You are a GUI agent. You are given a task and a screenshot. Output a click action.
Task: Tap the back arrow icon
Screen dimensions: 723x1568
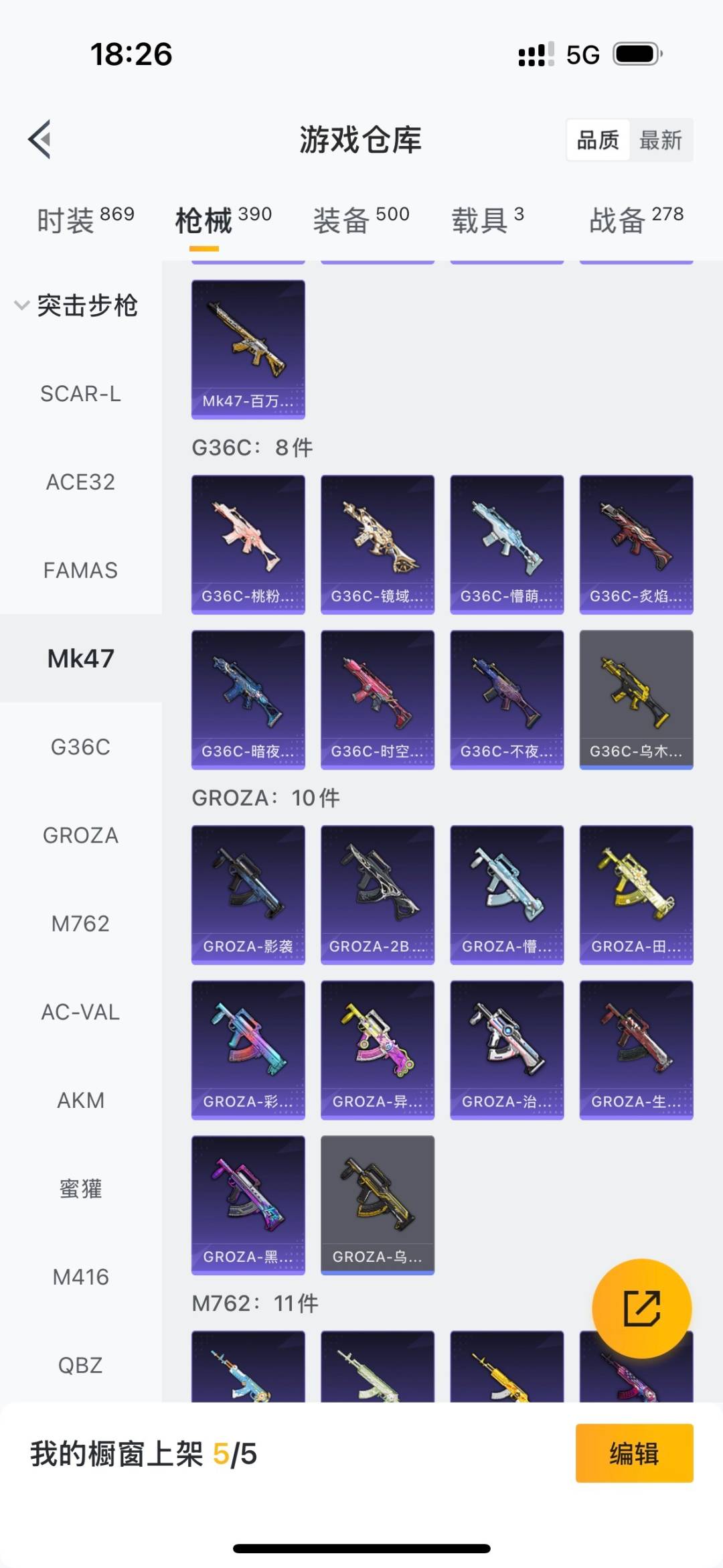click(39, 139)
